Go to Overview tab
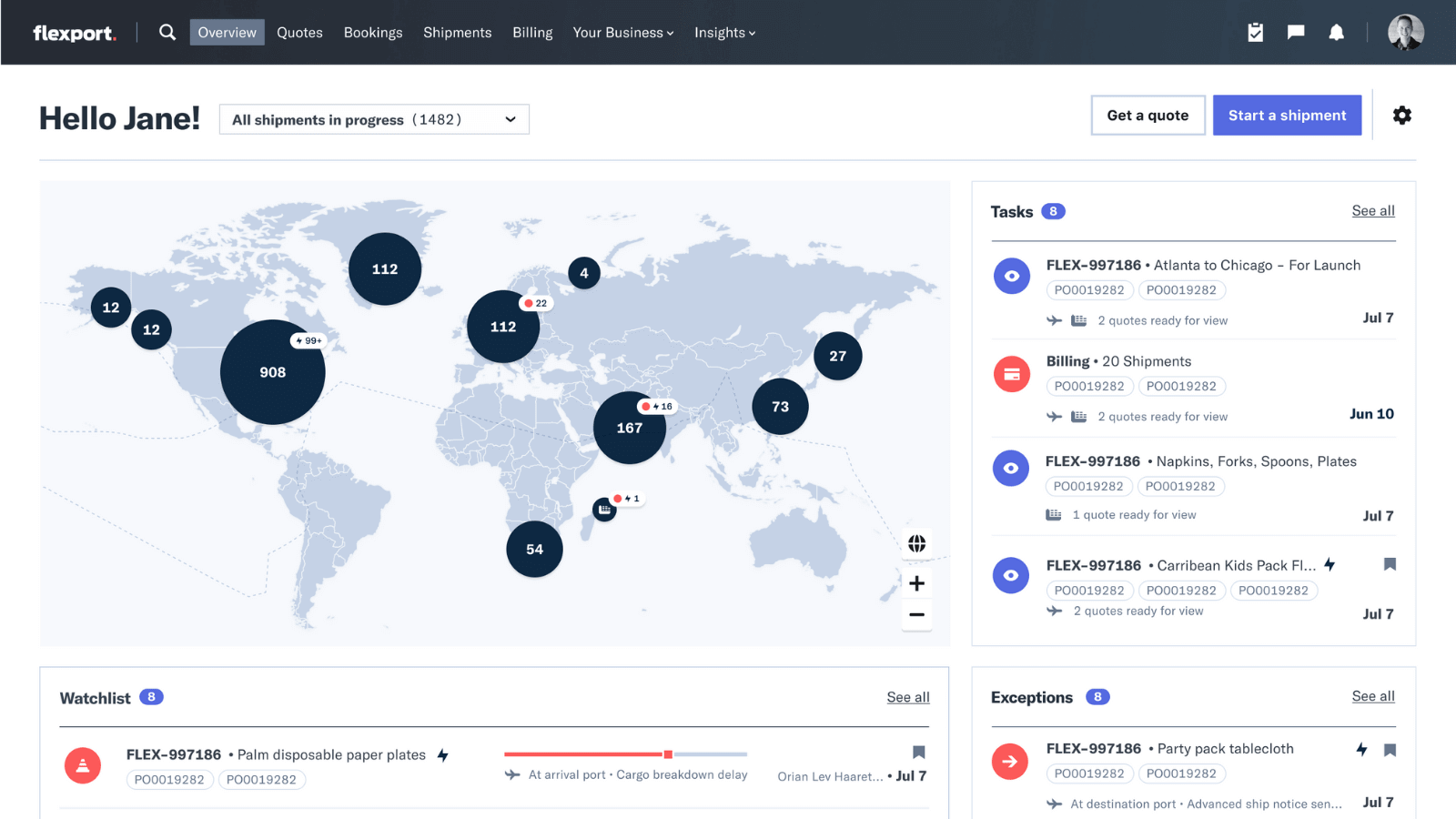The height and width of the screenshot is (819, 1456). (x=227, y=33)
